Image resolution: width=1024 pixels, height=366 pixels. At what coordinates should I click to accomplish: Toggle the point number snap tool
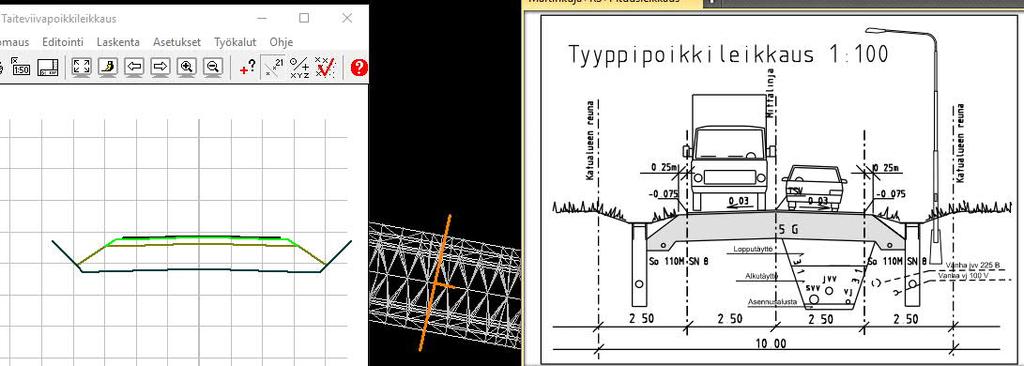(x=274, y=67)
